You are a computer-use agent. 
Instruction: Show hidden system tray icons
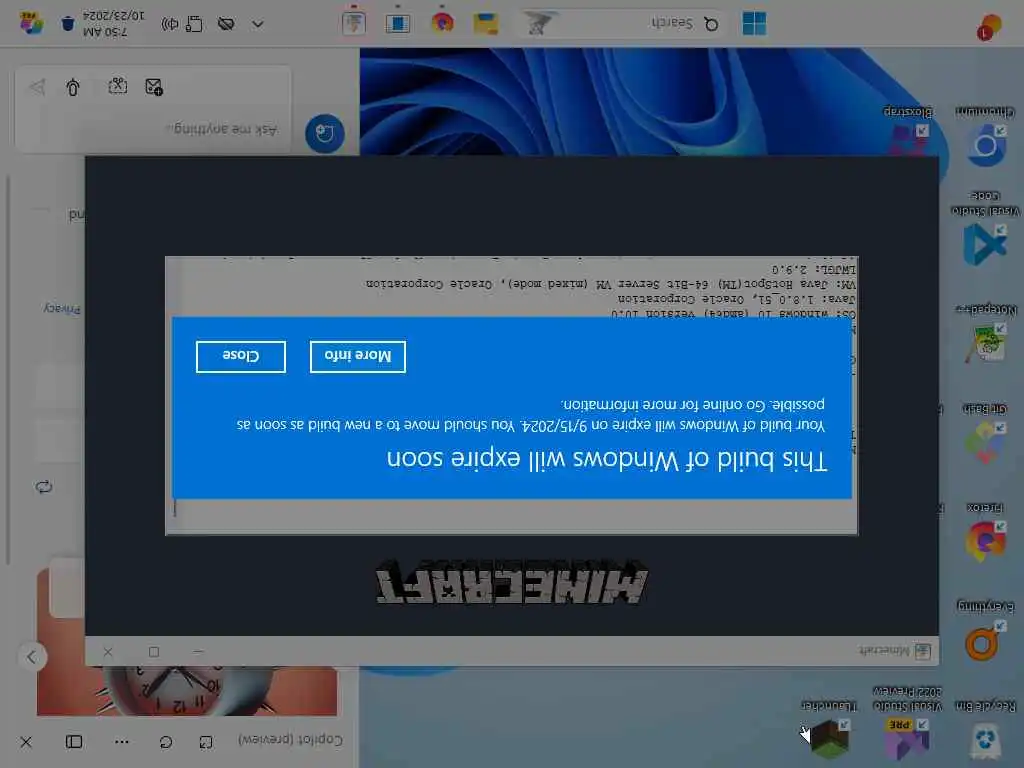257,24
